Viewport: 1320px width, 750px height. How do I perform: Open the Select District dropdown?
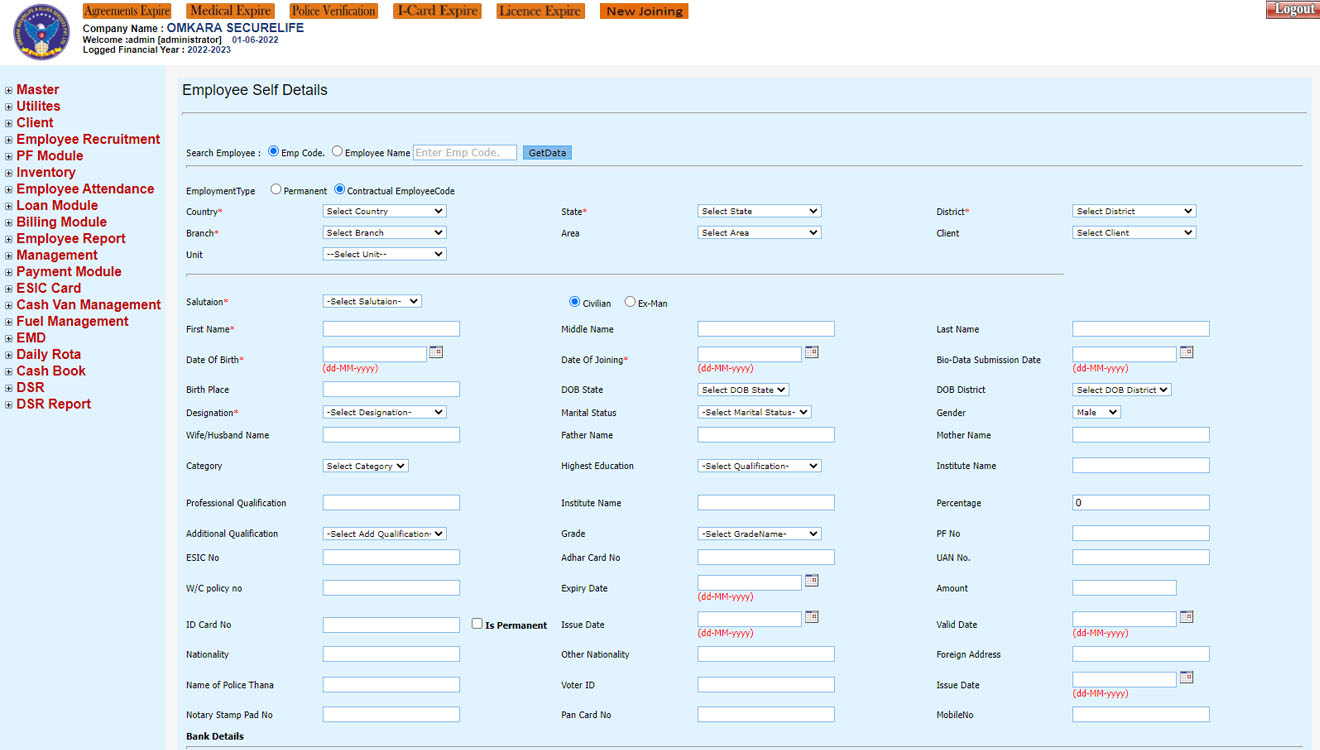pos(1134,211)
